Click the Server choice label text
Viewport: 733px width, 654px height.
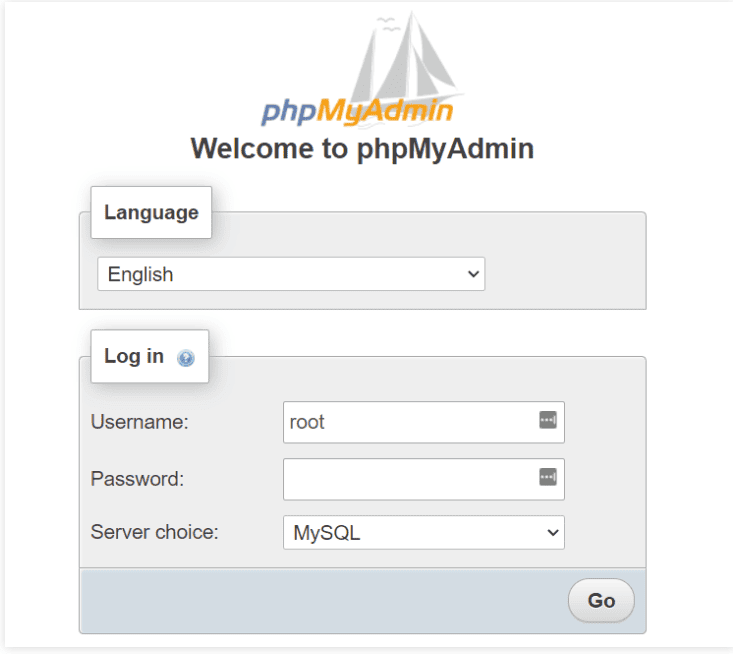(x=154, y=533)
